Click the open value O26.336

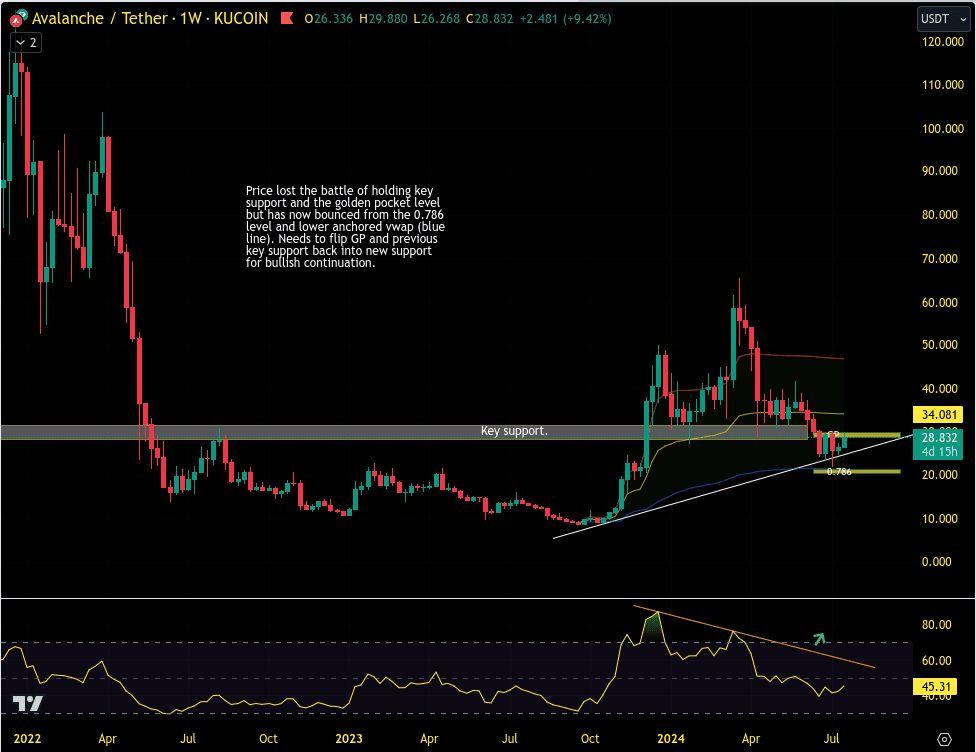pos(329,19)
